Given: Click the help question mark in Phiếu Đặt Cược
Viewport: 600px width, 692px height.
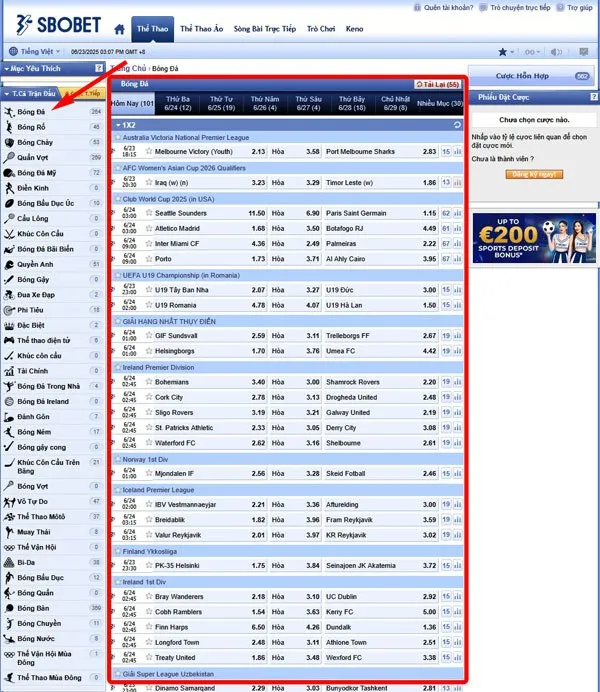Looking at the screenshot, I should pyautogui.click(x=594, y=97).
